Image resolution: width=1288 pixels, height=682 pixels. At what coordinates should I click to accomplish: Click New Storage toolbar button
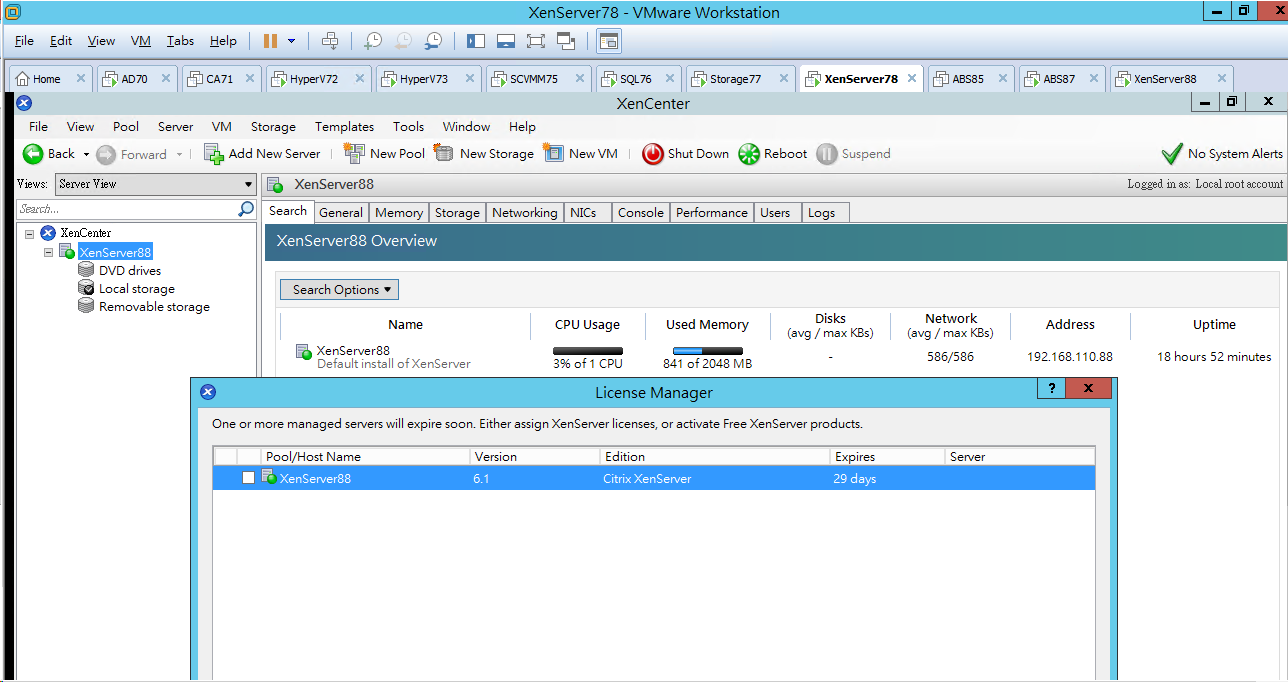pyautogui.click(x=484, y=154)
